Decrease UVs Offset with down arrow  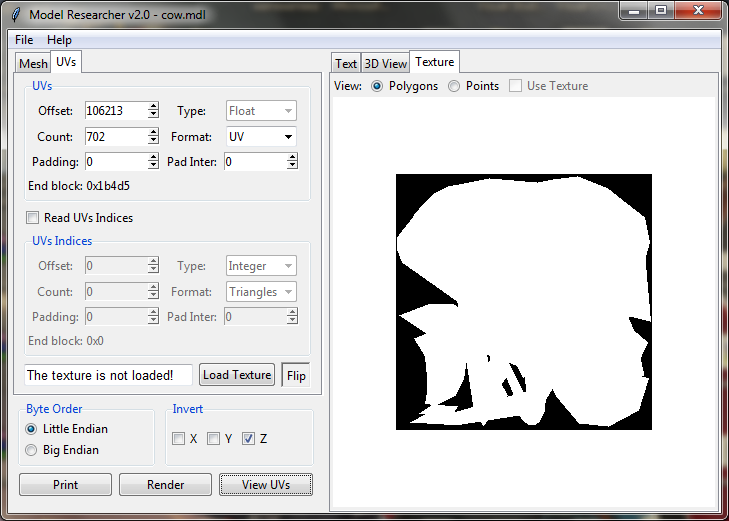pos(153,115)
